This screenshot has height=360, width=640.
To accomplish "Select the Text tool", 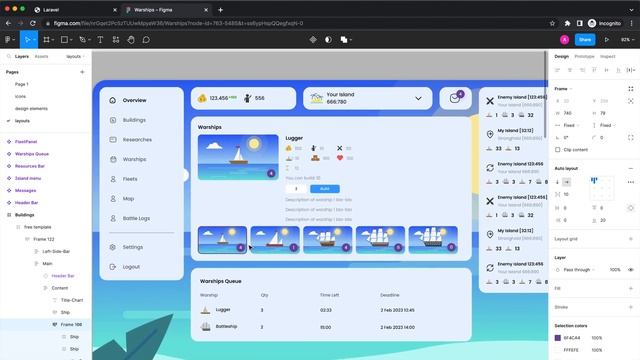I will click(x=100, y=40).
